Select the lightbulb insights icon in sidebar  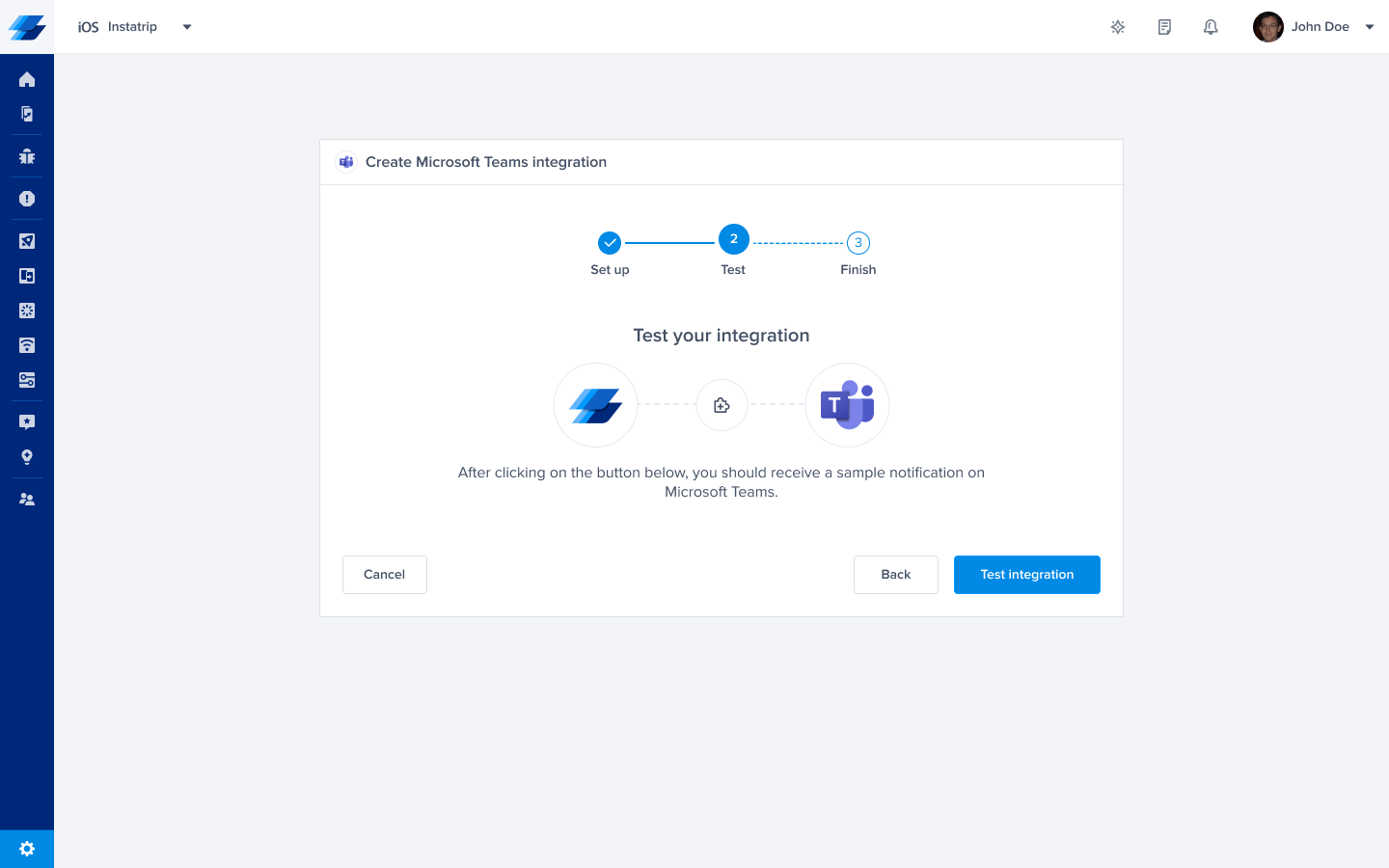click(26, 456)
